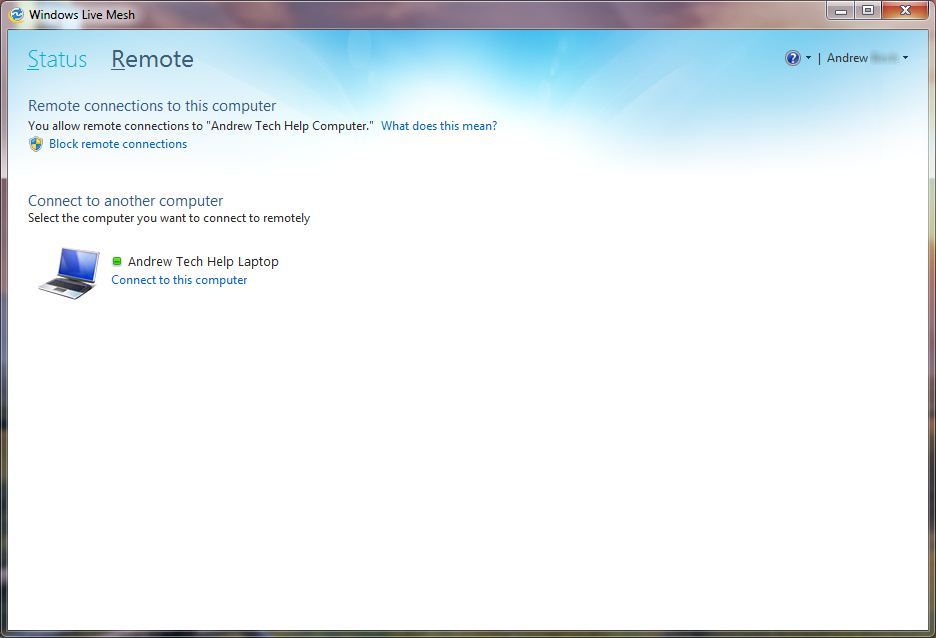Click the Block remote connections link

click(x=118, y=144)
